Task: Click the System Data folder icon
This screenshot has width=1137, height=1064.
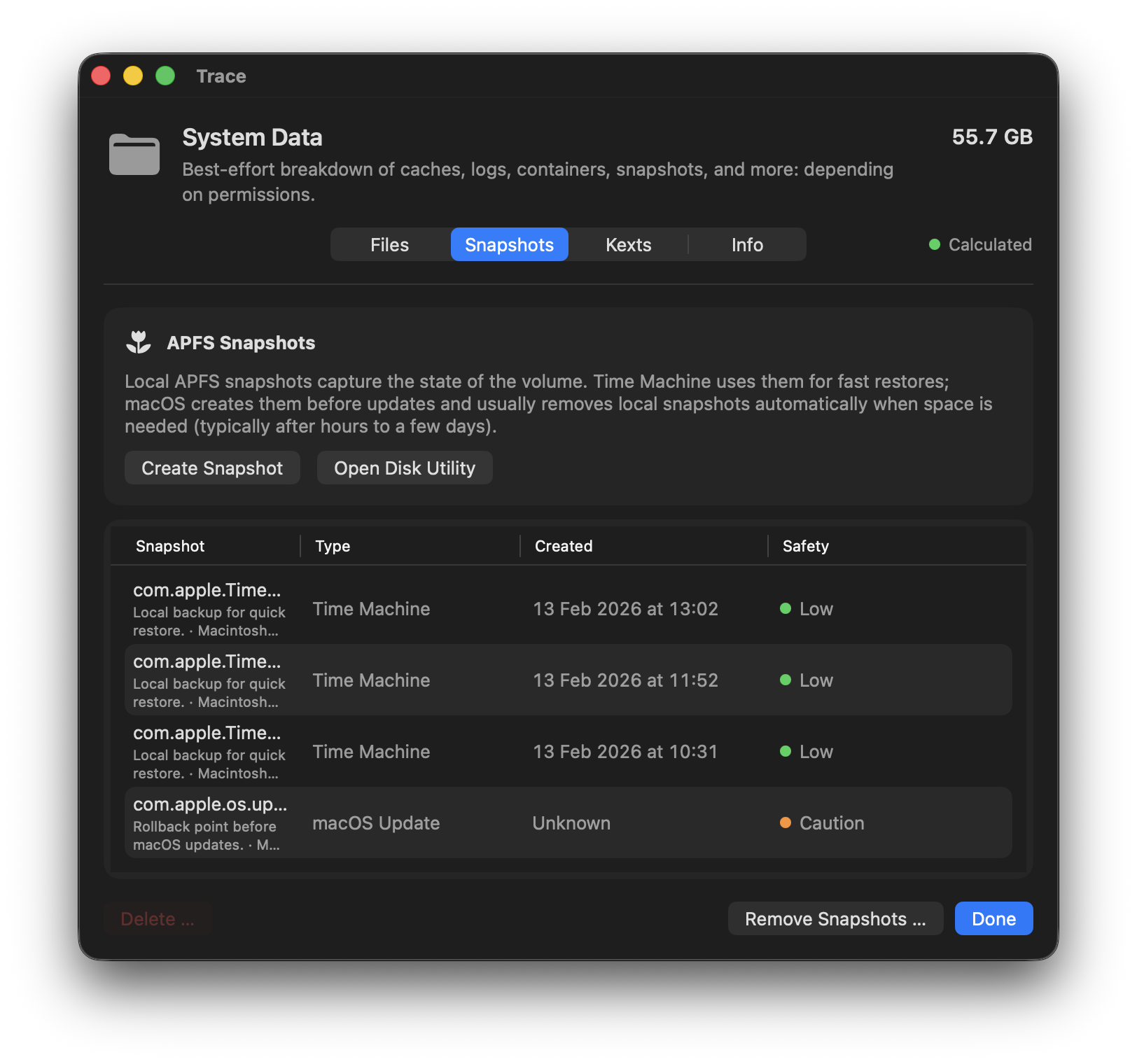Action: point(134,154)
